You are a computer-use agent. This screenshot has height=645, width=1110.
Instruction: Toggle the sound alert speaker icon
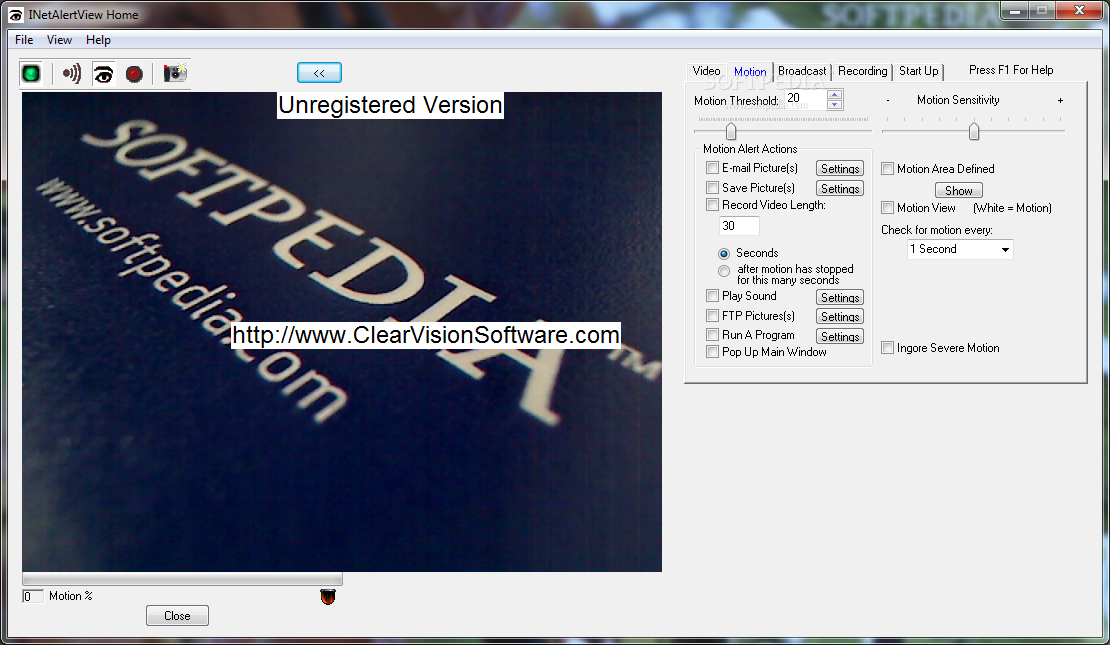tap(71, 74)
